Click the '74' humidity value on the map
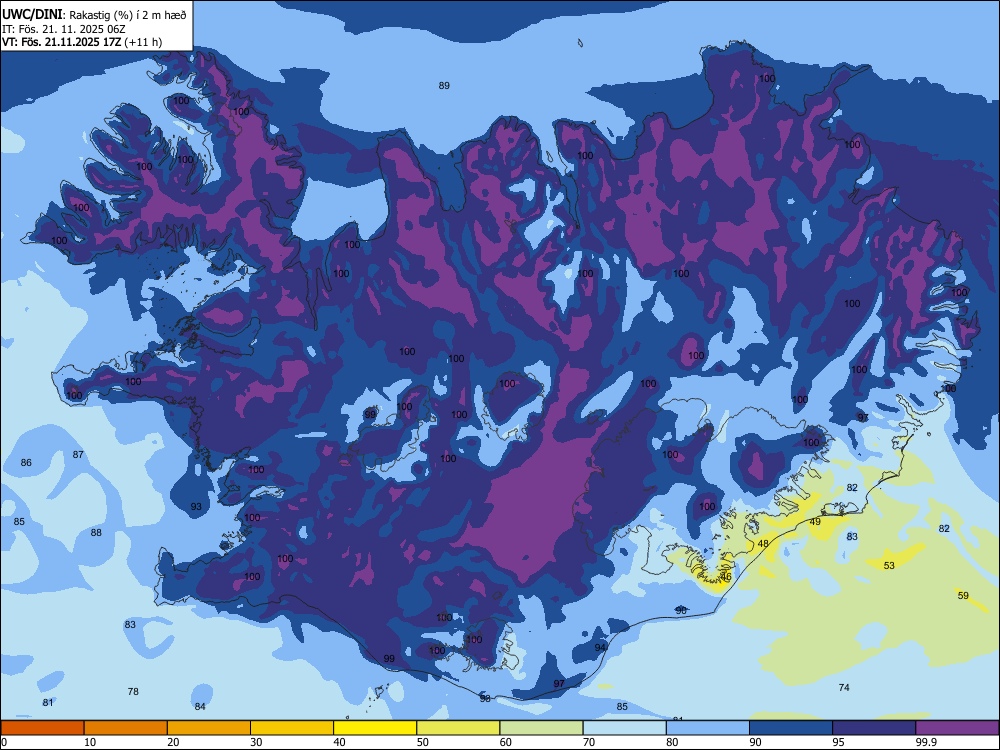Viewport: 1000px width, 750px height. pos(844,688)
